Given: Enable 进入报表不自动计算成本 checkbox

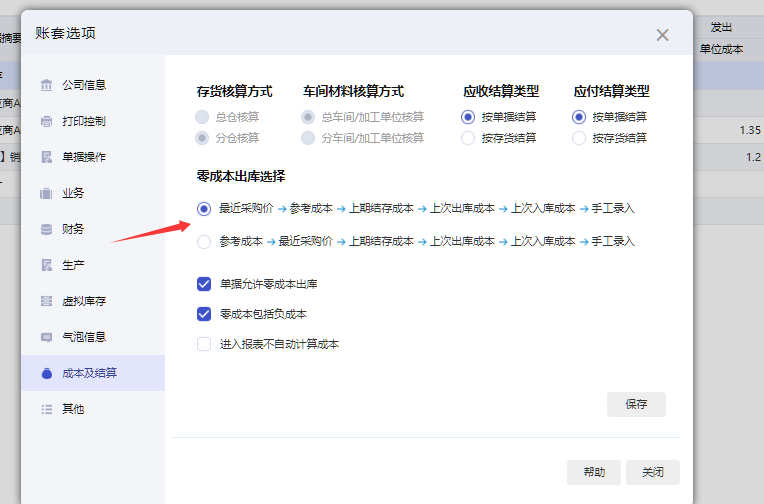Looking at the screenshot, I should (x=204, y=344).
